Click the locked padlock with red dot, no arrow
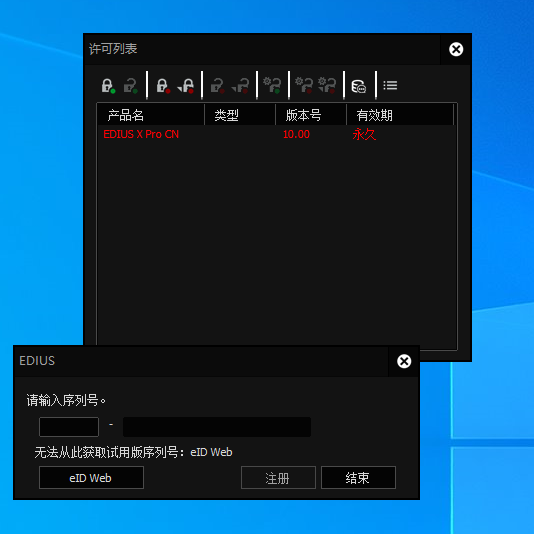Screen dimensions: 534x534 (163, 85)
